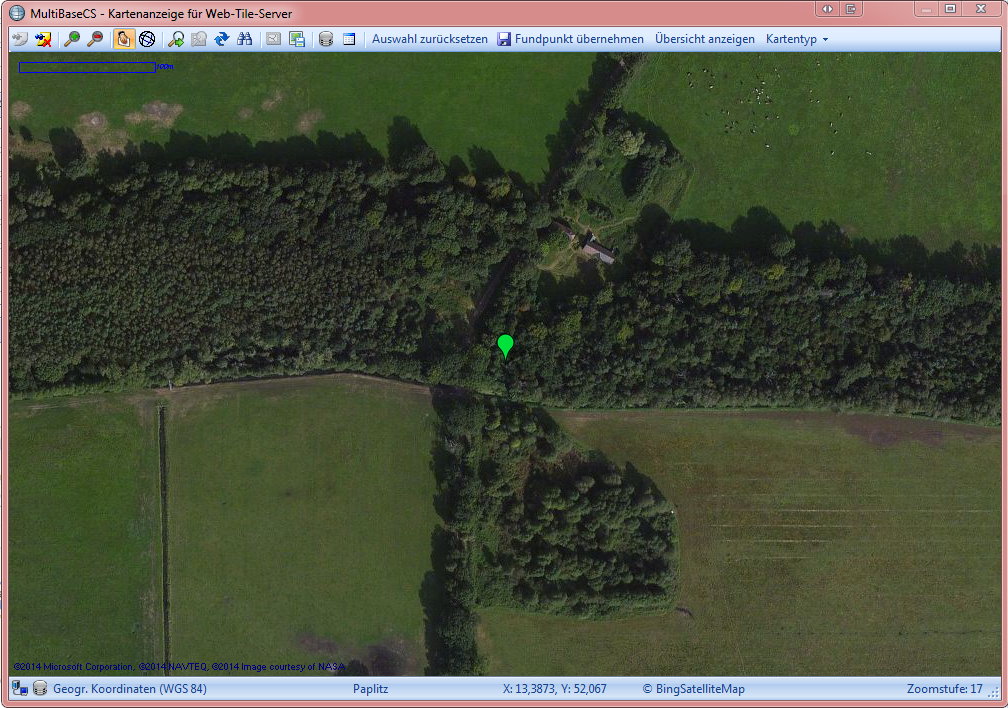1008x708 pixels.
Task: Click Geogr. Koordinaten (WGS 84) in status bar
Action: click(129, 688)
